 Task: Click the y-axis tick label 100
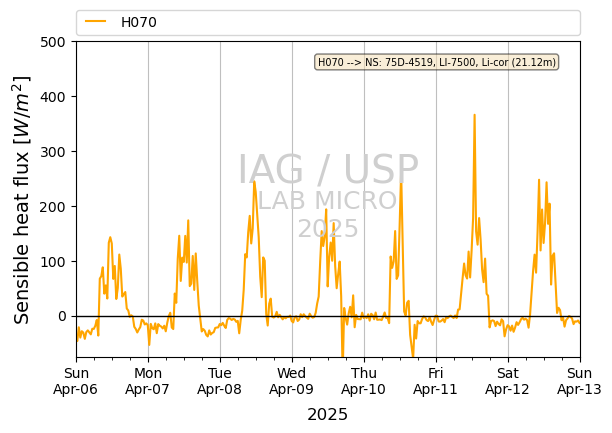(x=53, y=262)
